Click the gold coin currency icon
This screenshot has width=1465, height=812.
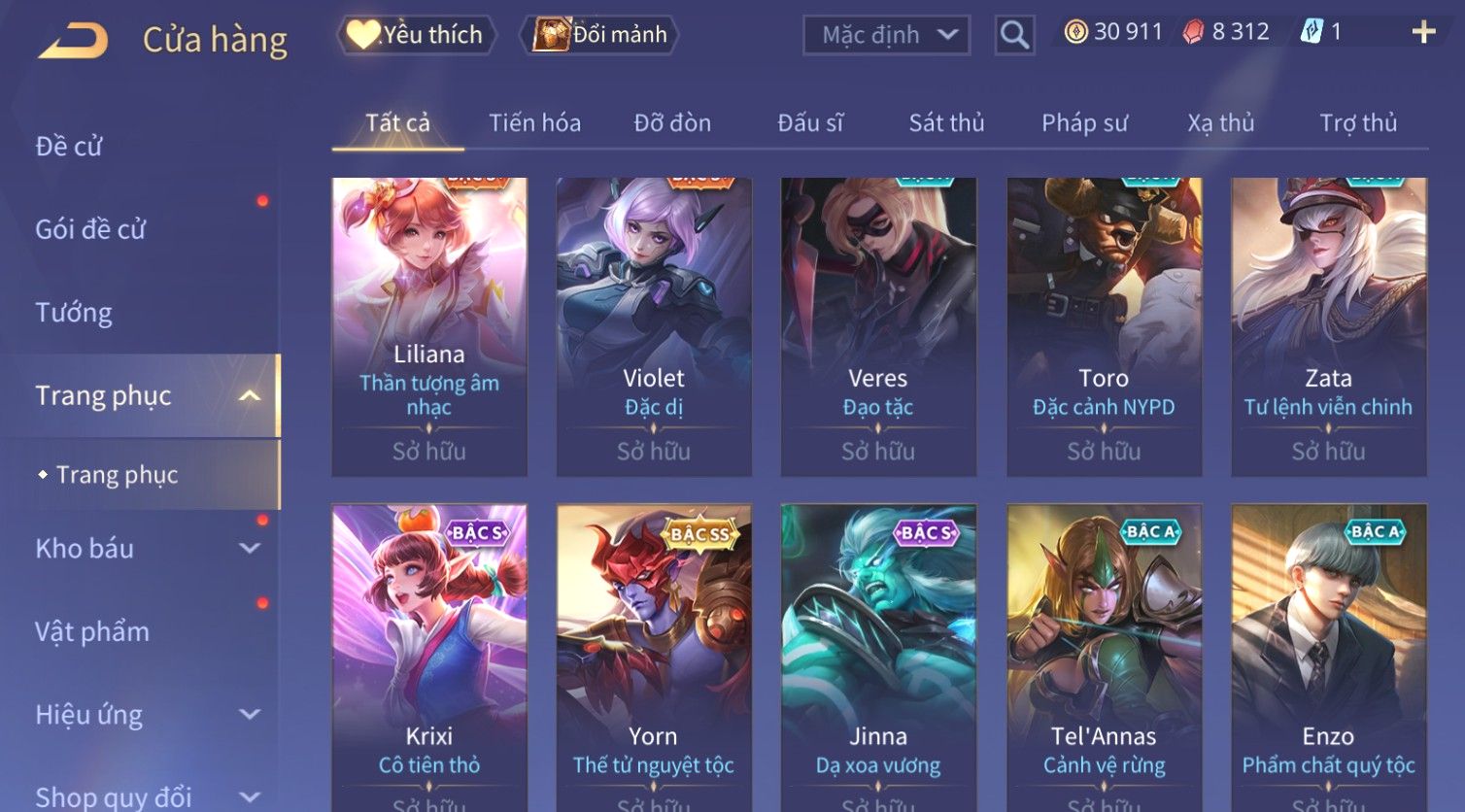[x=1075, y=32]
